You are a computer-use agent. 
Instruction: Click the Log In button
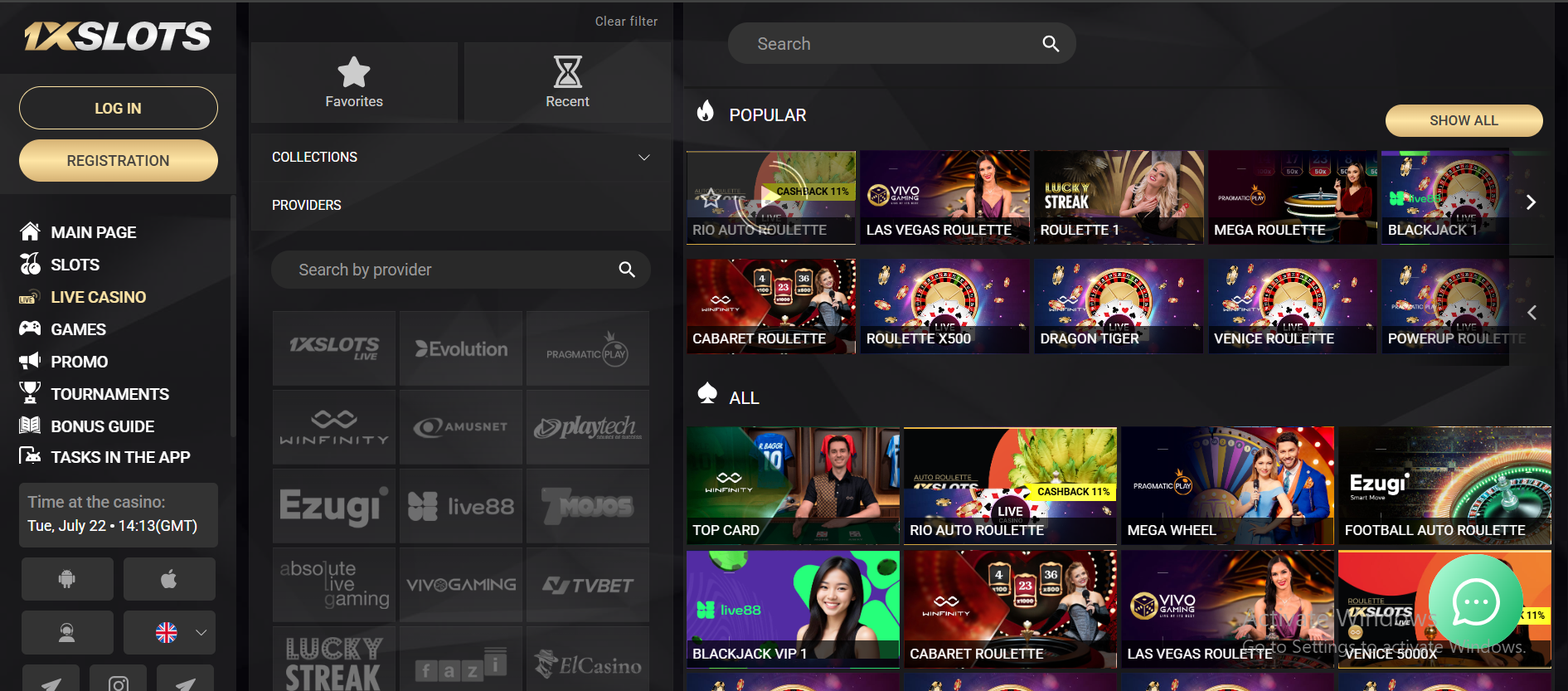[119, 108]
